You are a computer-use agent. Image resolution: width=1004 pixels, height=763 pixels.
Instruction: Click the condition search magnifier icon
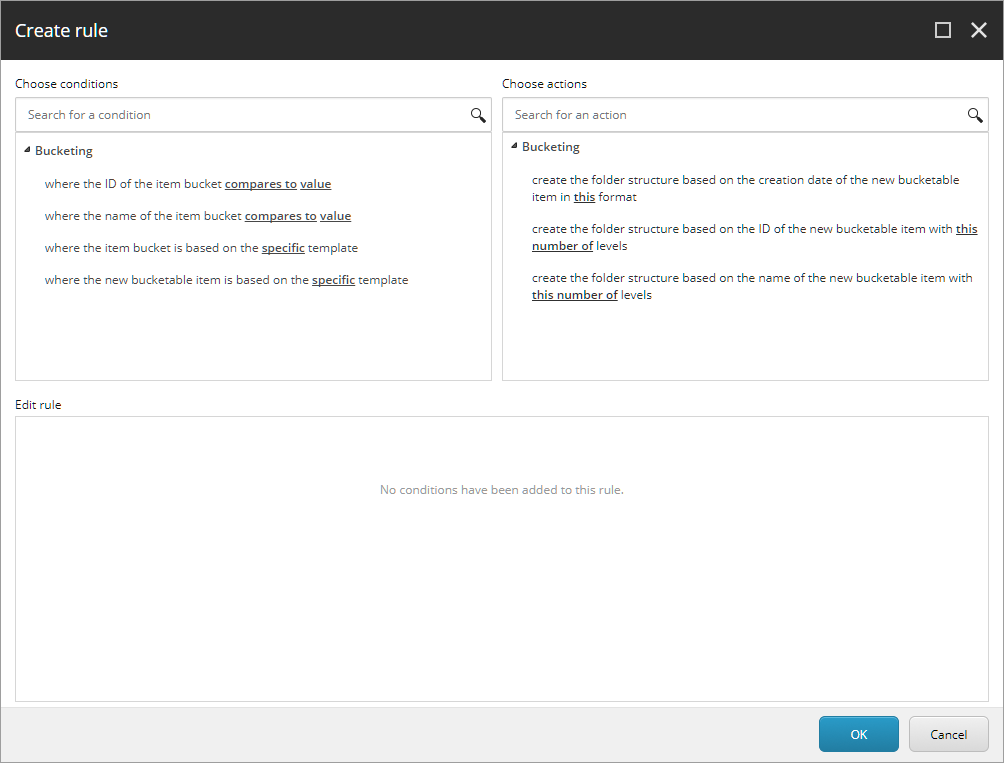(477, 114)
